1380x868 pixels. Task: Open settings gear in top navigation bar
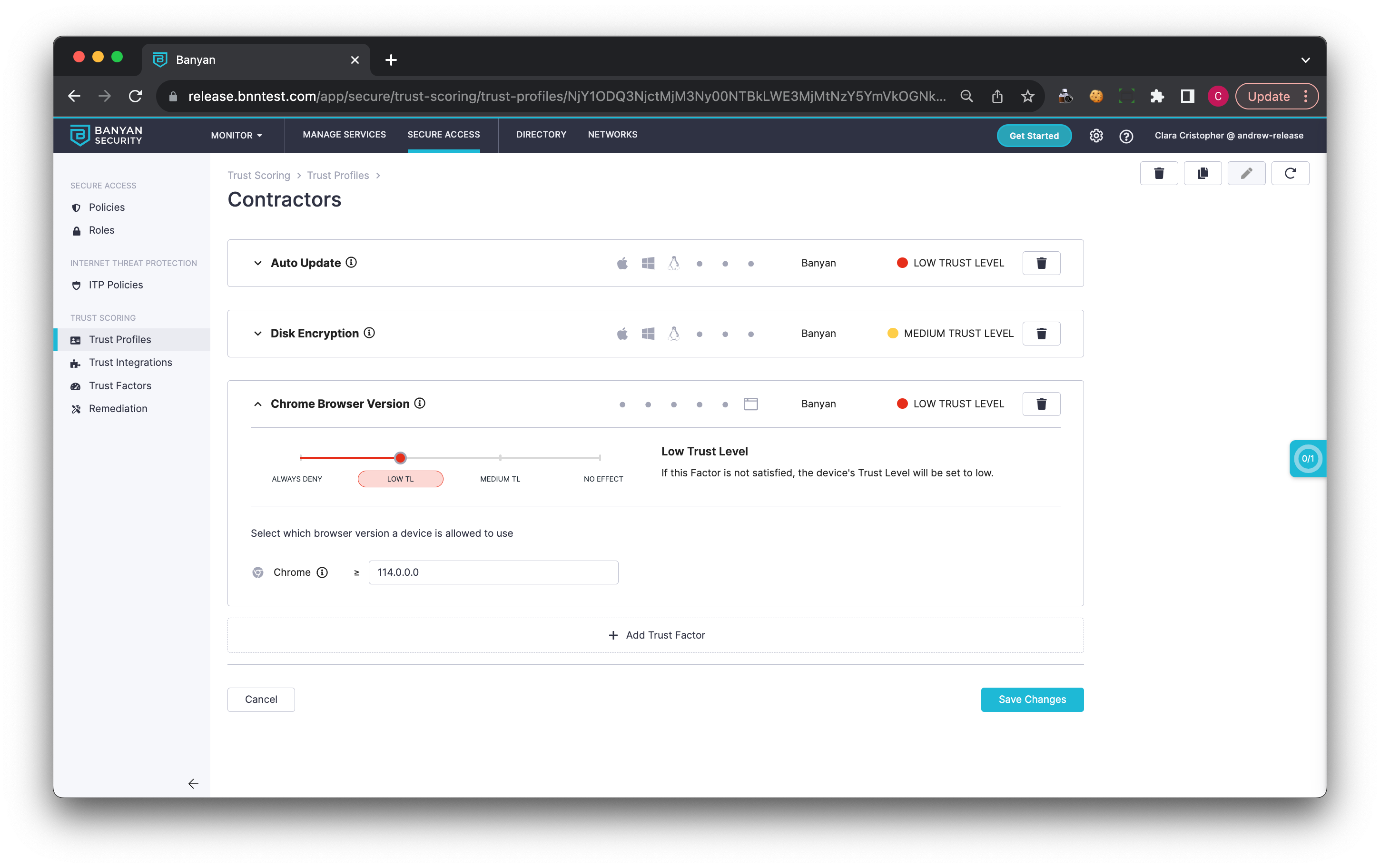pos(1096,136)
